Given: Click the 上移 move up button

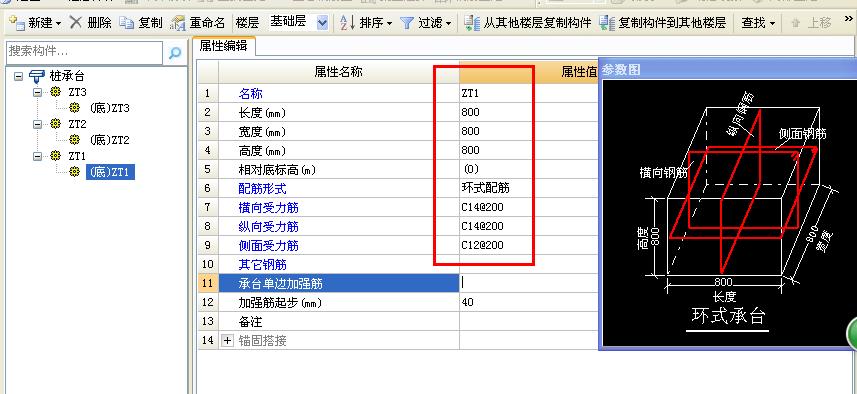Looking at the screenshot, I should (x=811, y=22).
